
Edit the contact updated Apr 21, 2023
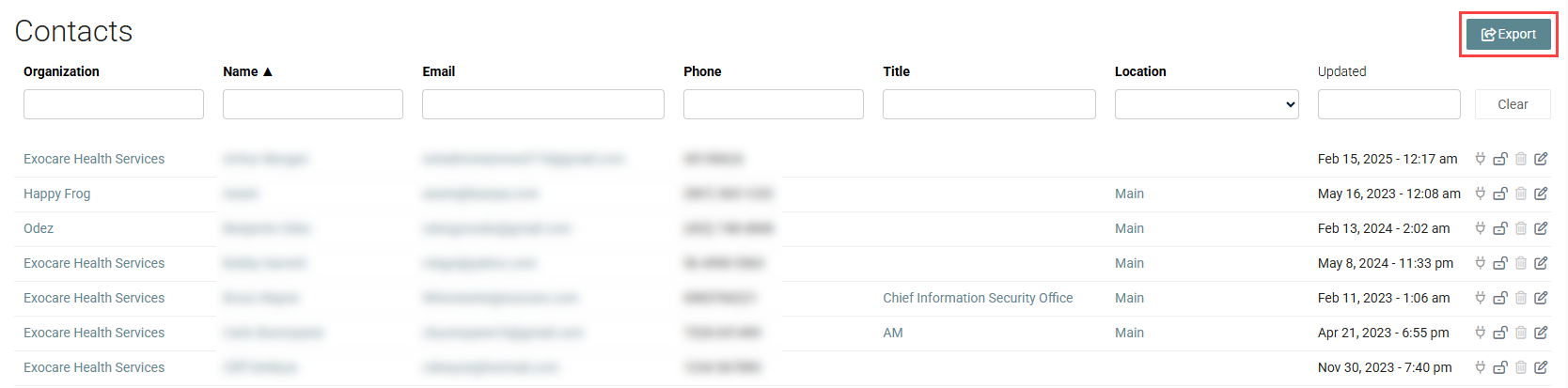pyautogui.click(x=1541, y=333)
